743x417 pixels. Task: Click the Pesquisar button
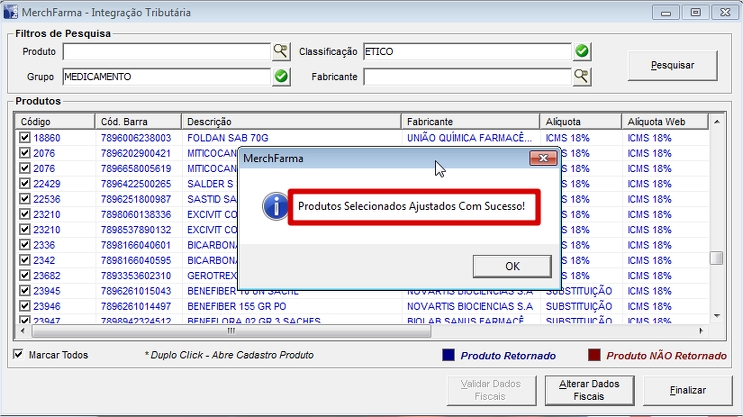click(673, 65)
